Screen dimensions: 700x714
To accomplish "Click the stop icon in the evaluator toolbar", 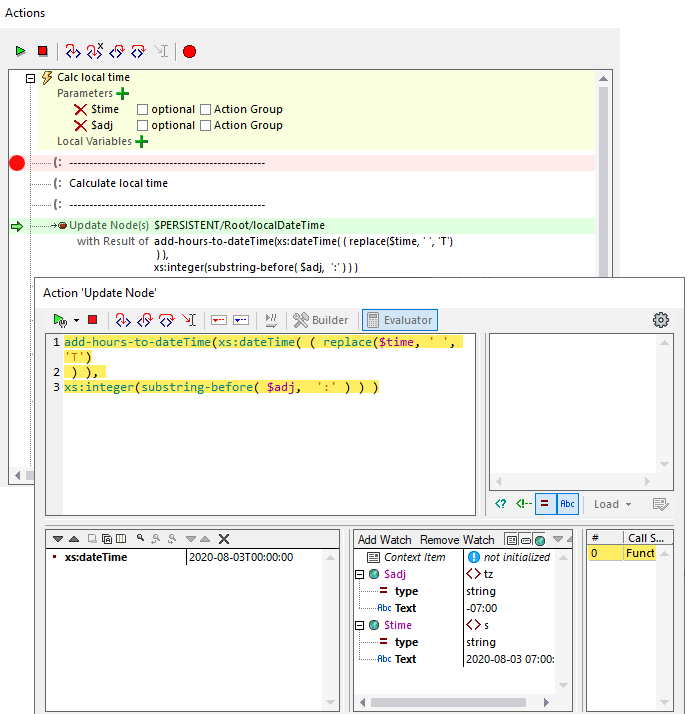I will (92, 320).
